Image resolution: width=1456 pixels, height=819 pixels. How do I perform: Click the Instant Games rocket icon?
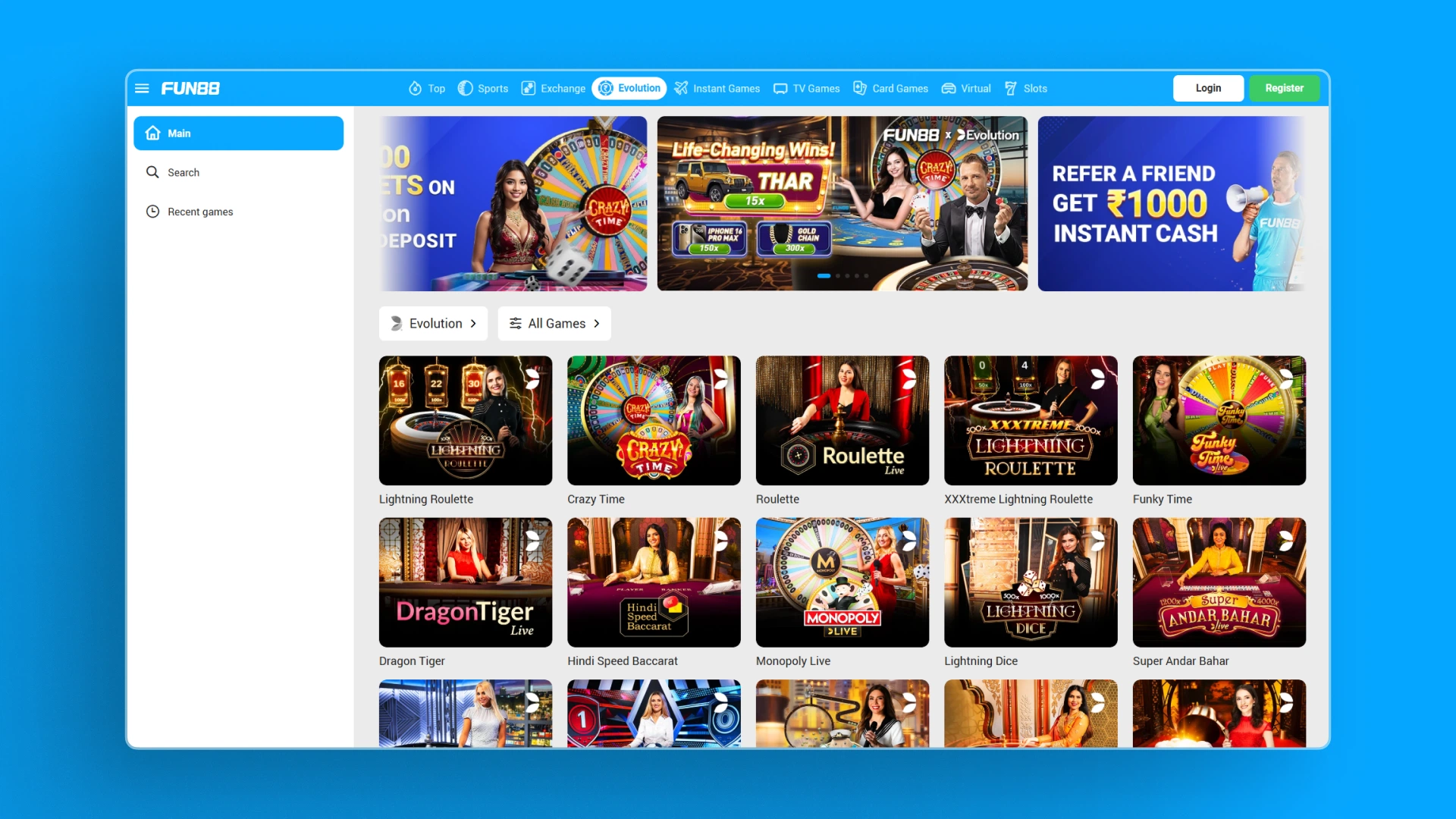pos(681,89)
